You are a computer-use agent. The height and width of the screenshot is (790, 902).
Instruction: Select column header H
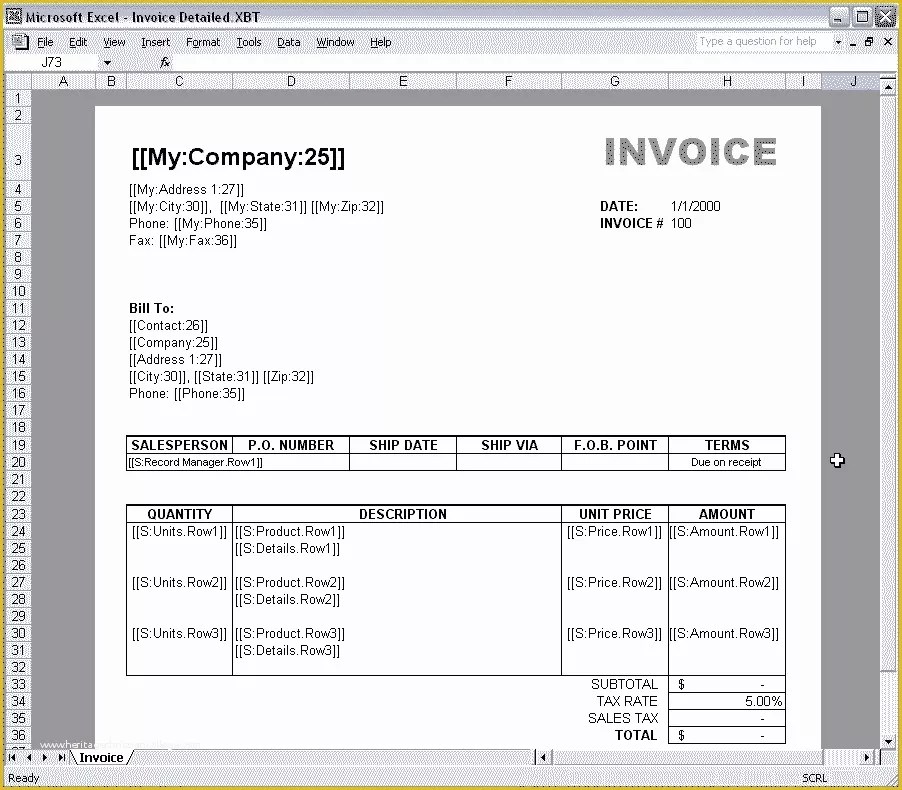tap(727, 81)
